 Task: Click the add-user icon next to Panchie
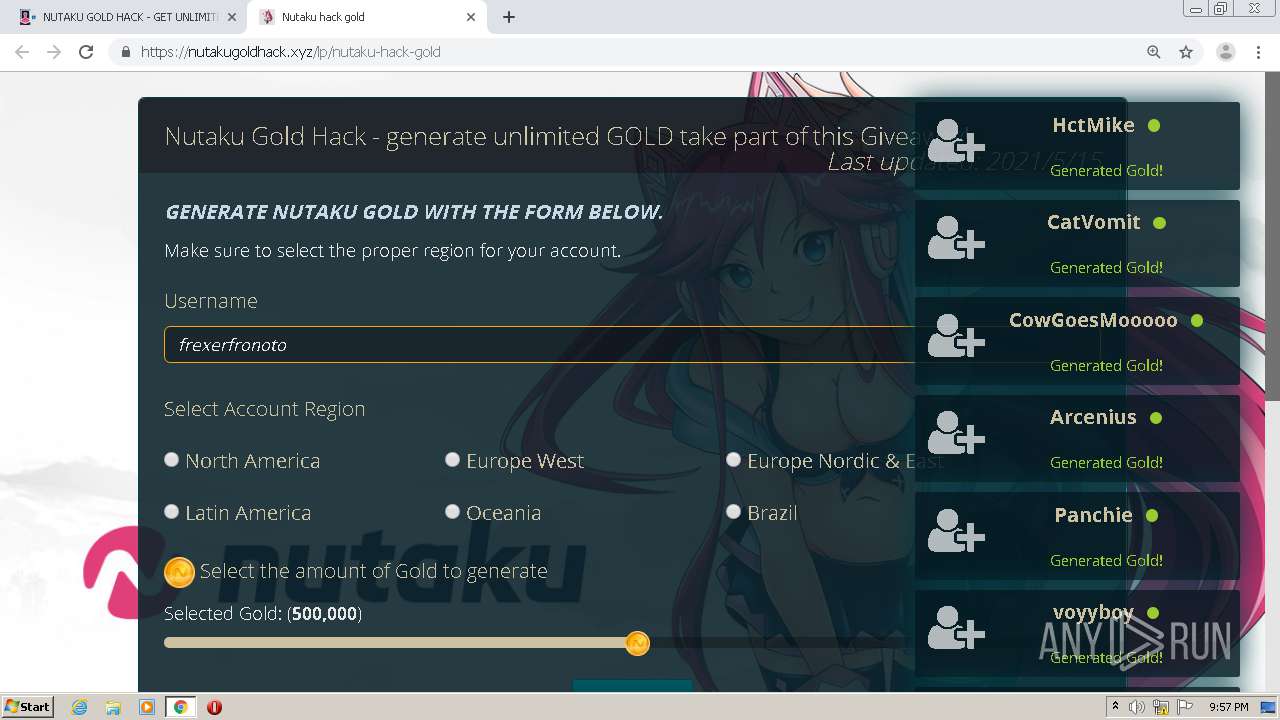point(956,532)
